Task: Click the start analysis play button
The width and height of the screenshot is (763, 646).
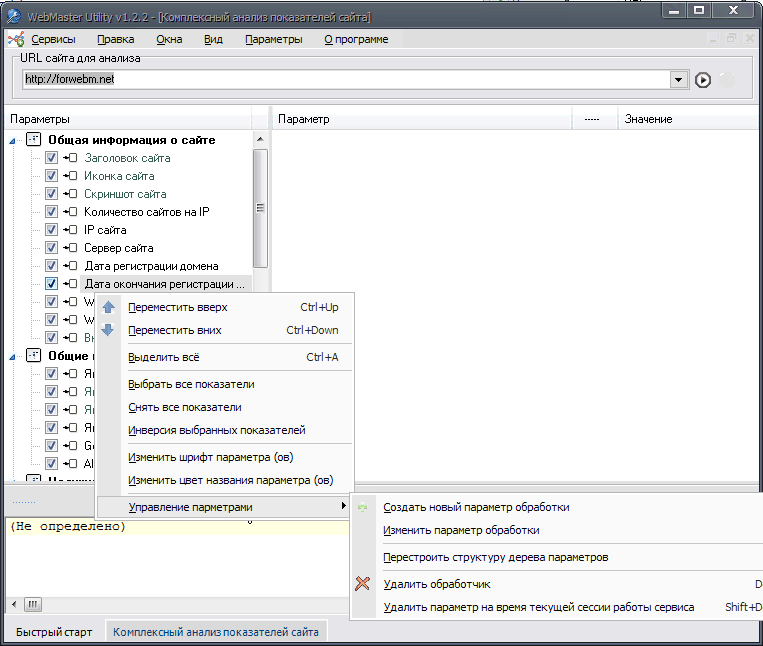Action: click(703, 80)
